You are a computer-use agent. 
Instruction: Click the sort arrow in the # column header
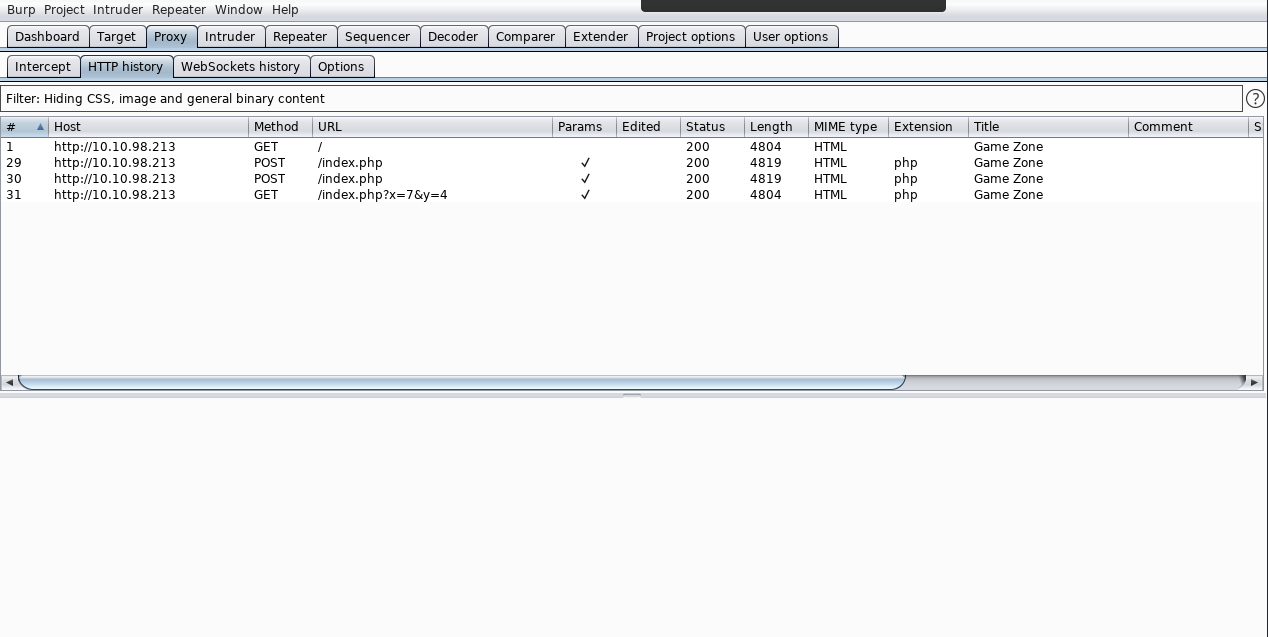click(40, 127)
